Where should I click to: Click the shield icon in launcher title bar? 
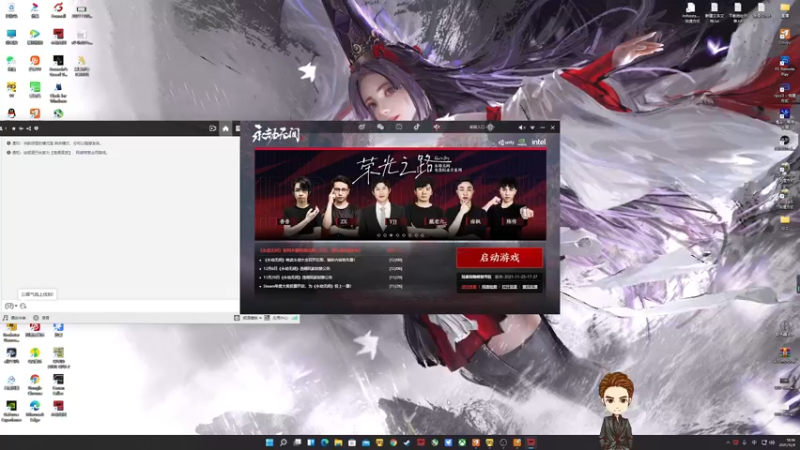click(x=490, y=127)
